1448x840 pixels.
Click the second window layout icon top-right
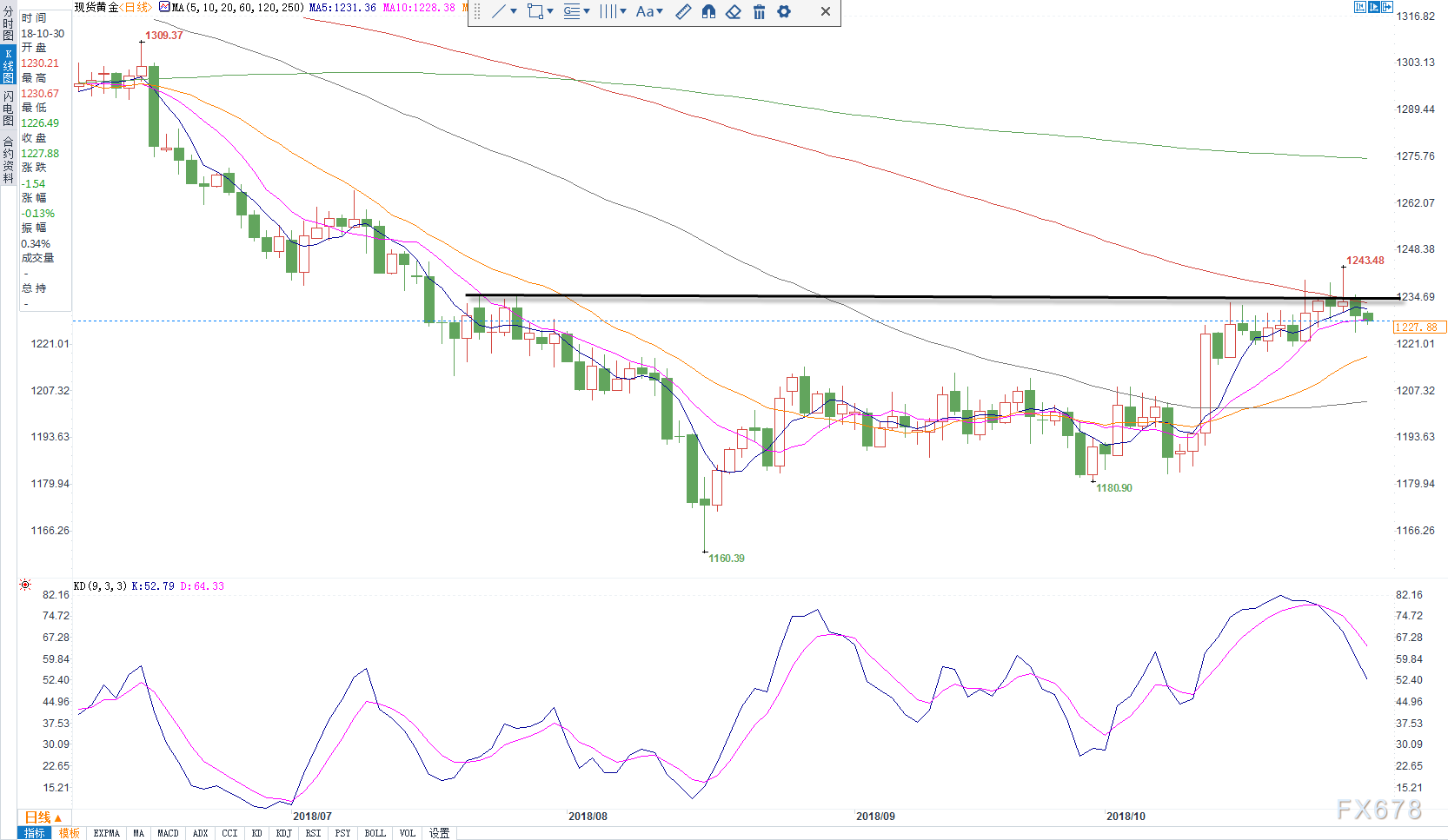(1374, 7)
